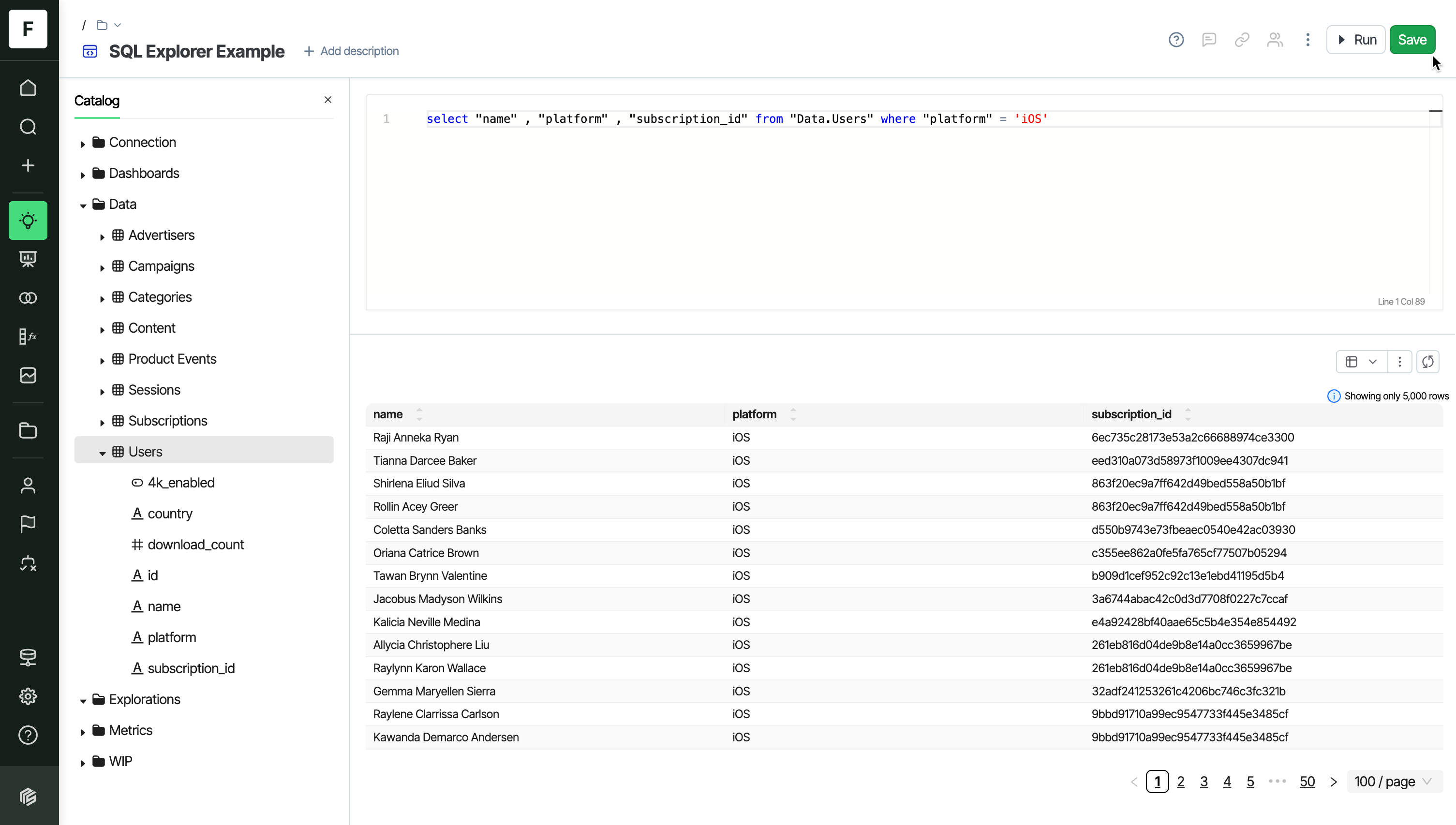This screenshot has height=825, width=1456.
Task: Open the formula fx icon in sidebar
Action: coord(28,337)
